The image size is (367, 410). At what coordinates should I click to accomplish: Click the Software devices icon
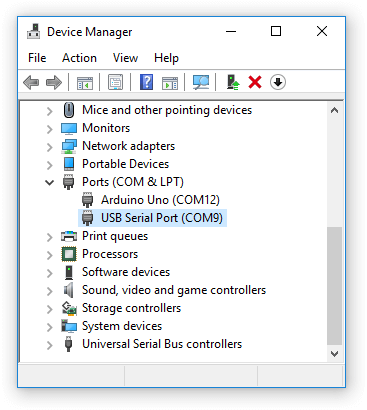pos(69,272)
